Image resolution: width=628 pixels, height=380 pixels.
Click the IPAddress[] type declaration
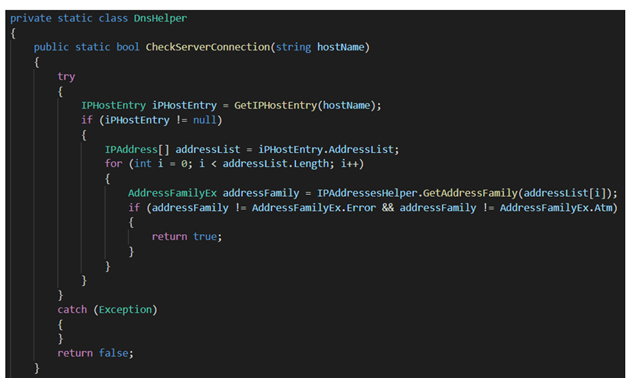[x=137, y=150]
